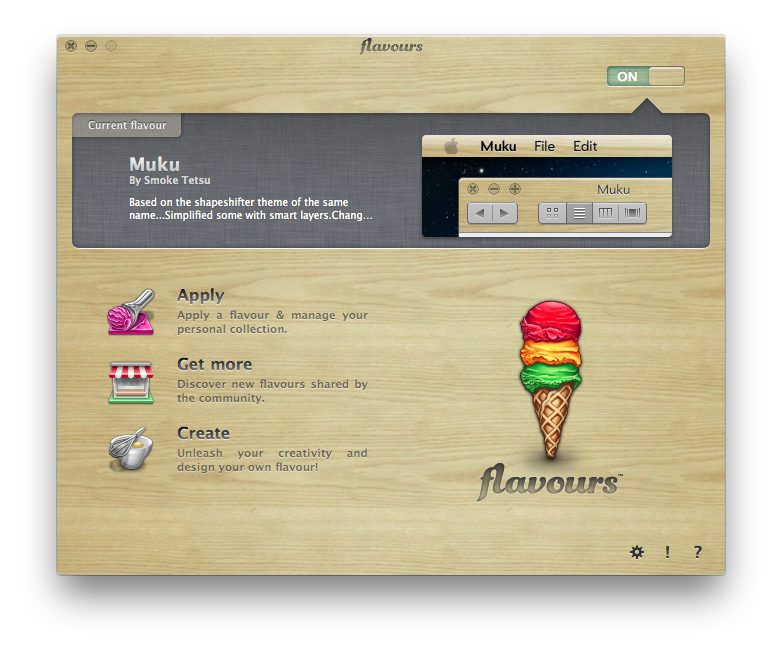
Task: Open the Get more heading link
Action: click(214, 364)
